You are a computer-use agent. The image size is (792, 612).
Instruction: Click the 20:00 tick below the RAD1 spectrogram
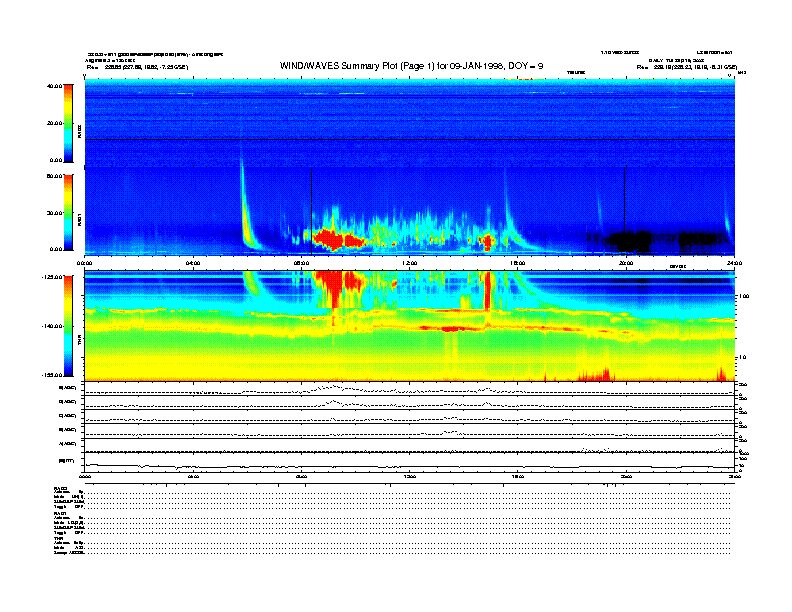click(x=626, y=263)
